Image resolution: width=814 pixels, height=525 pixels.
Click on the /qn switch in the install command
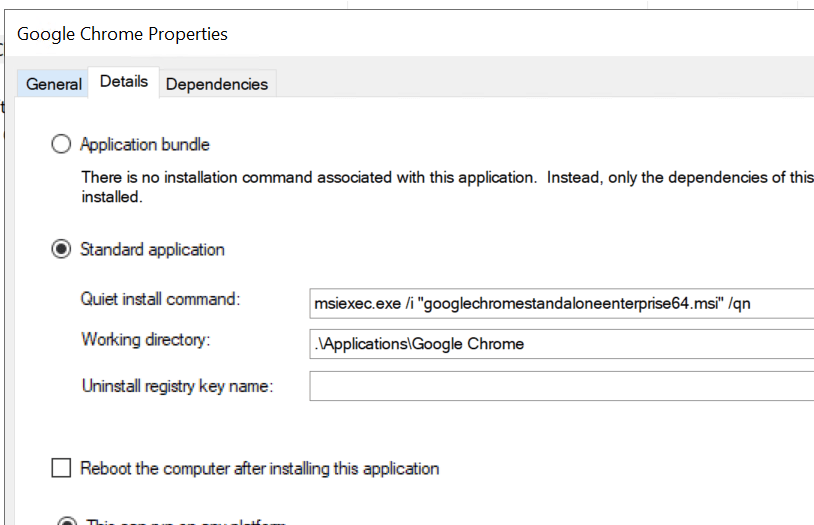pyautogui.click(x=740, y=304)
